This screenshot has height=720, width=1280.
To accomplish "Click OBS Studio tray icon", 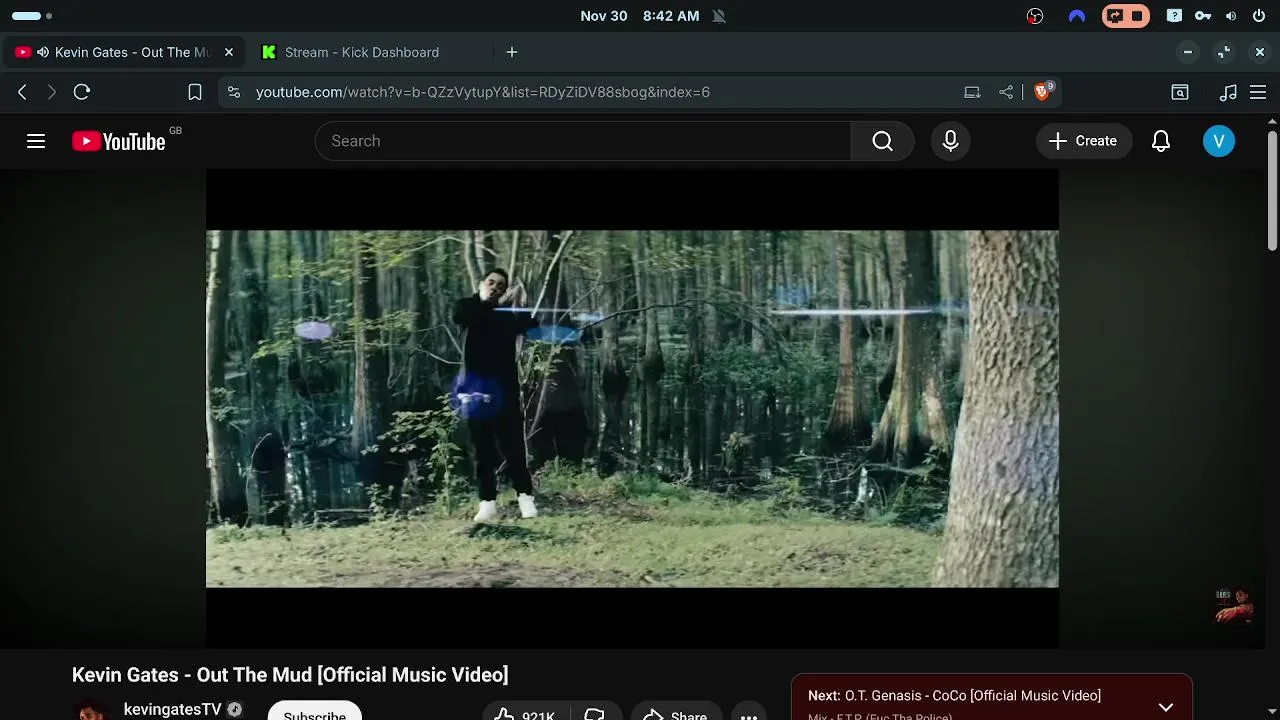I will pyautogui.click(x=1035, y=16).
